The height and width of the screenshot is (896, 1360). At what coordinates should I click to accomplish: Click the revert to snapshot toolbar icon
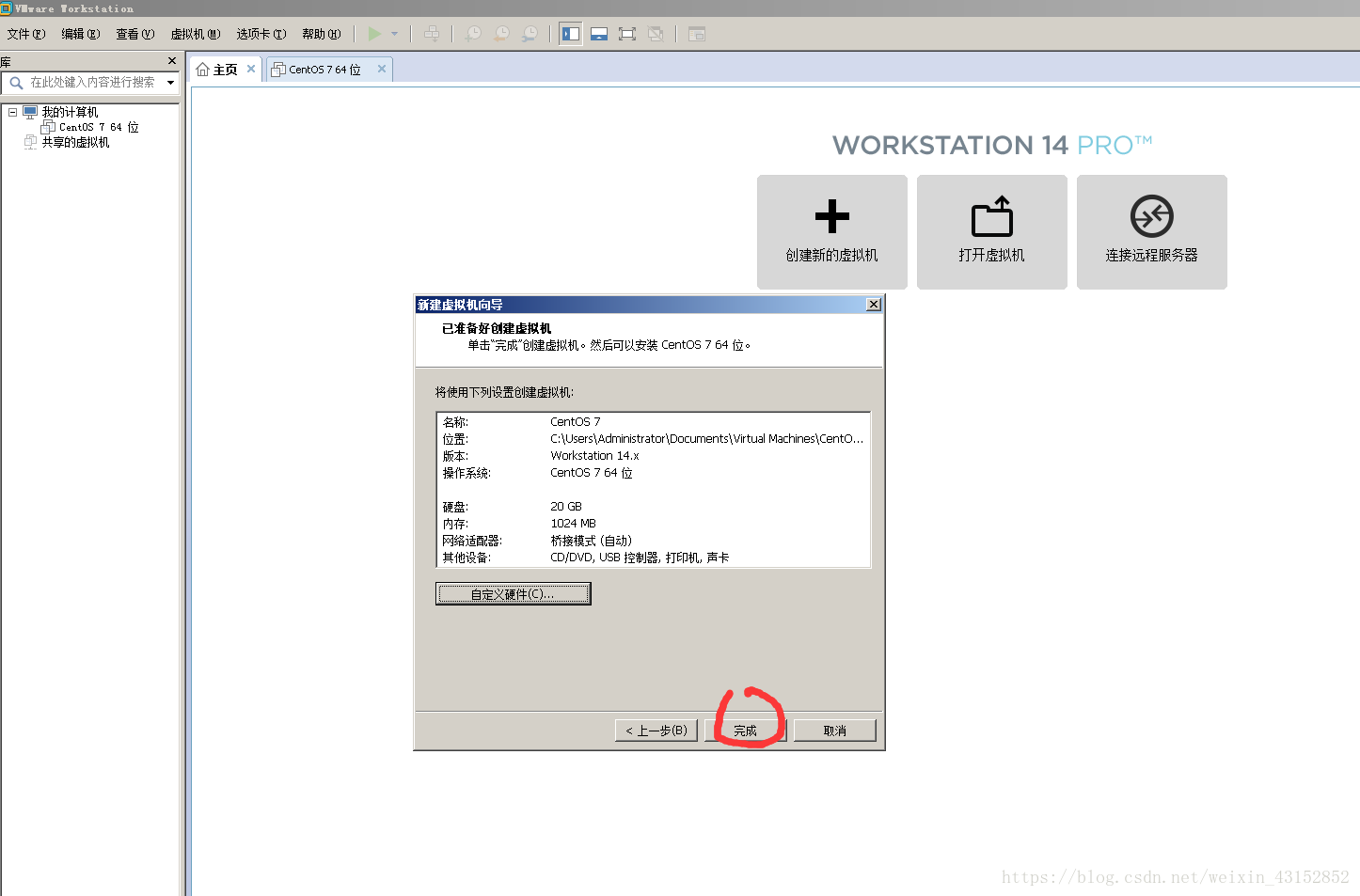[502, 34]
